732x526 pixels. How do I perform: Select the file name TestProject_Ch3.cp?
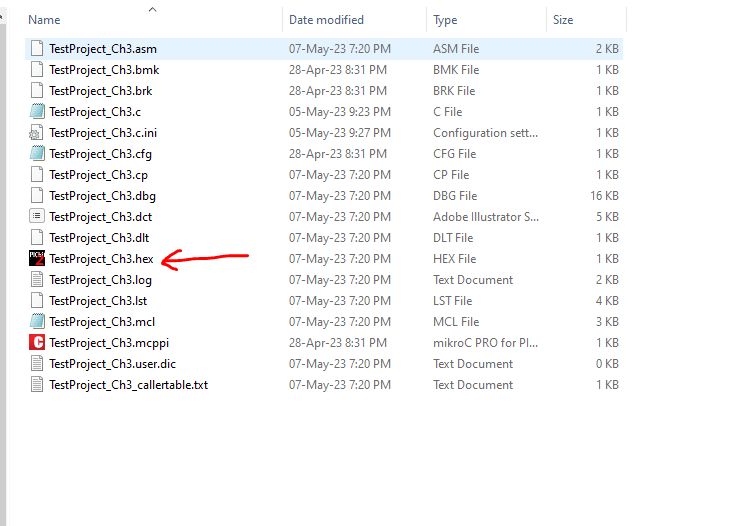[x=99, y=175]
